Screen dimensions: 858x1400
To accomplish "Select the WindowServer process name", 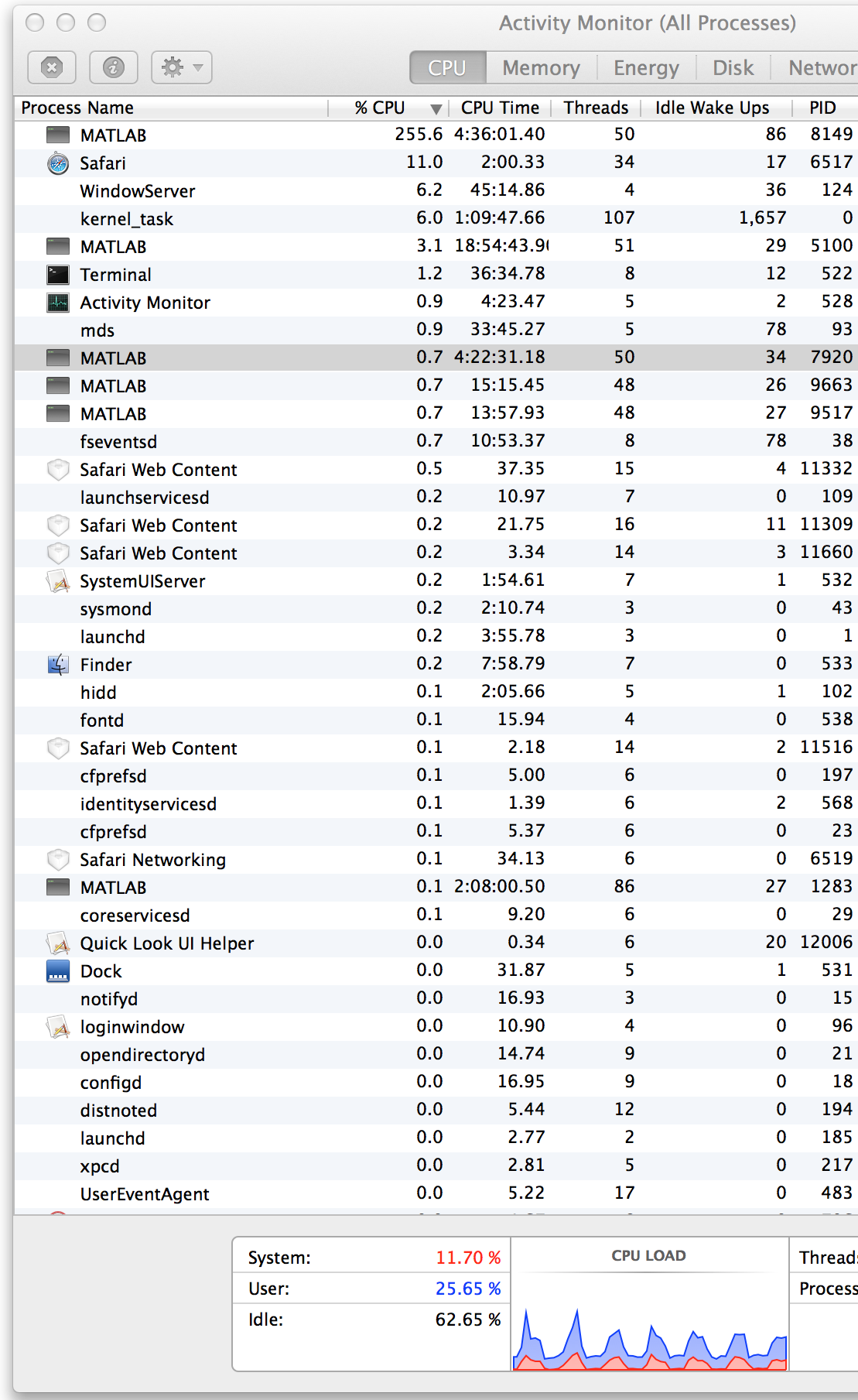I will click(x=138, y=191).
